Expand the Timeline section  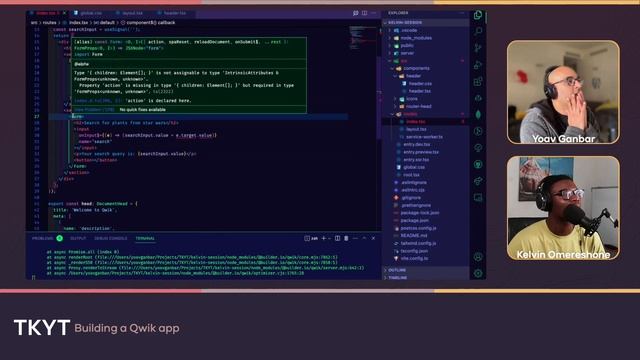pyautogui.click(x=398, y=278)
